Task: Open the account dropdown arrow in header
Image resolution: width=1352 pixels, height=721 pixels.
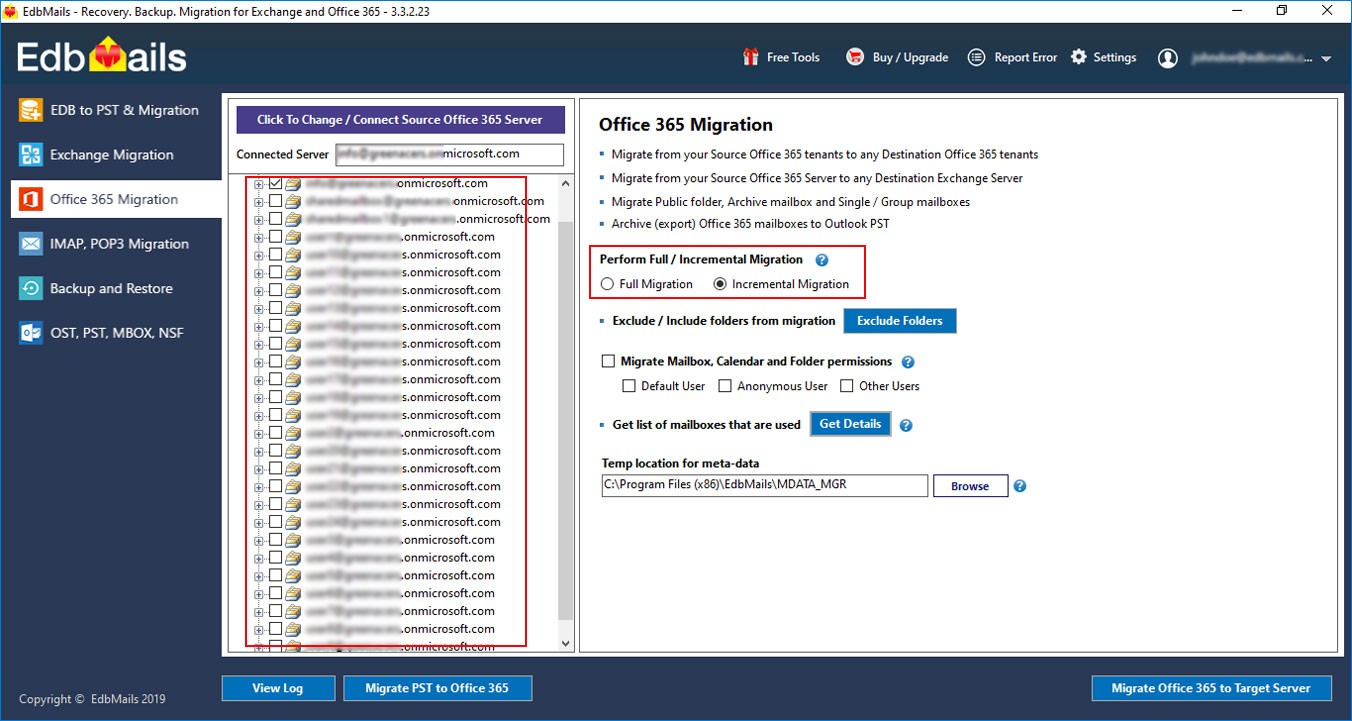Action: click(1326, 59)
